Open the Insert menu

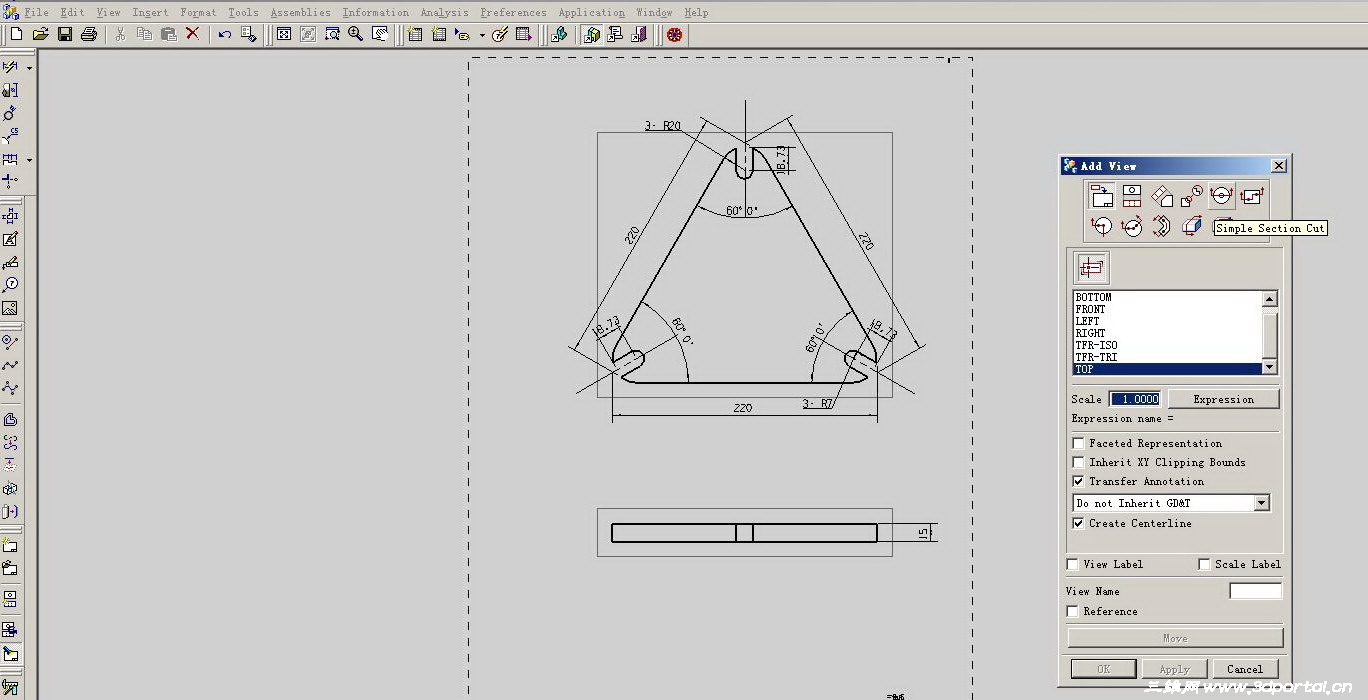click(150, 12)
